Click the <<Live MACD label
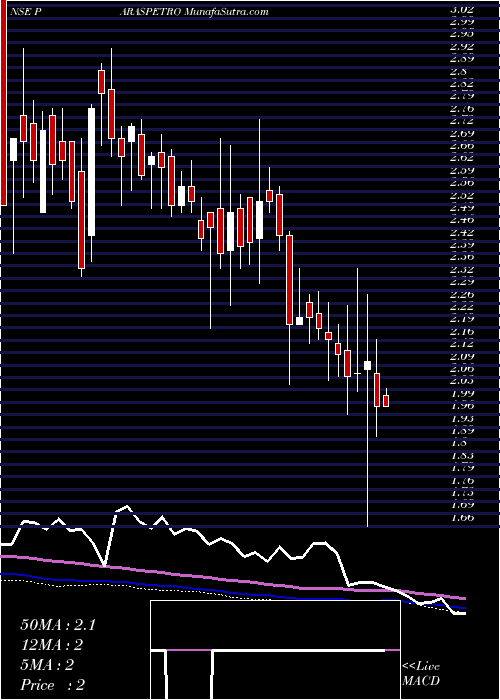This screenshot has width=500, height=700. click(x=421, y=674)
